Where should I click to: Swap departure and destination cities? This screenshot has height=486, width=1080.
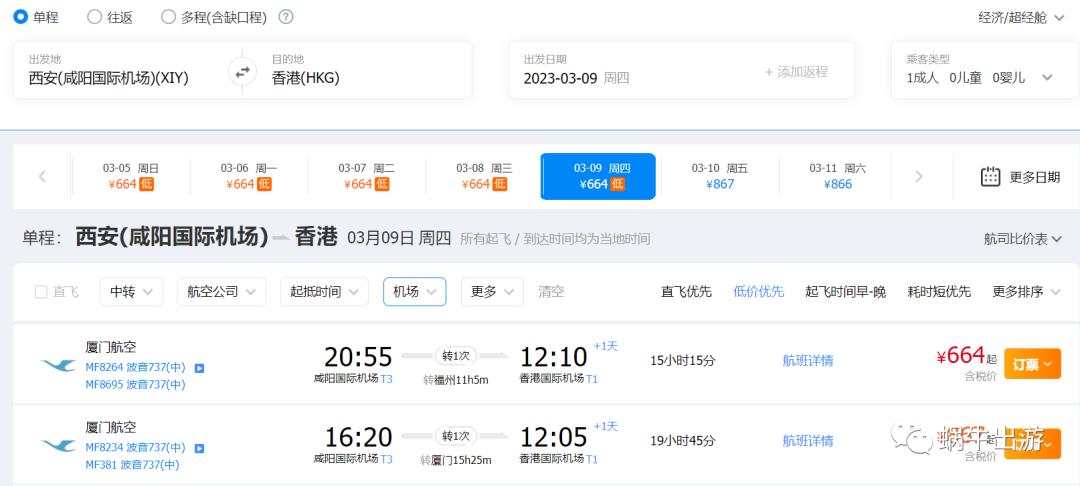[242, 72]
